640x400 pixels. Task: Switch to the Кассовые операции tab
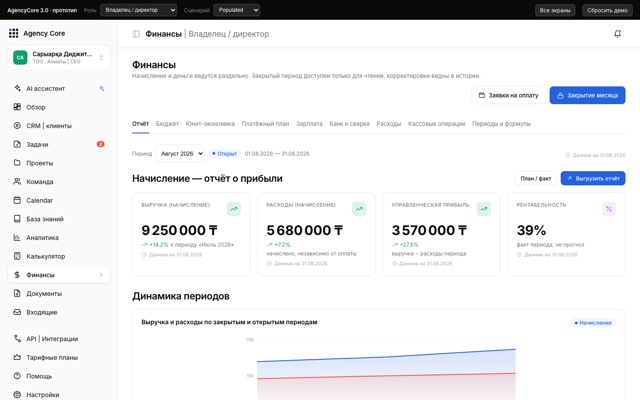(x=436, y=124)
